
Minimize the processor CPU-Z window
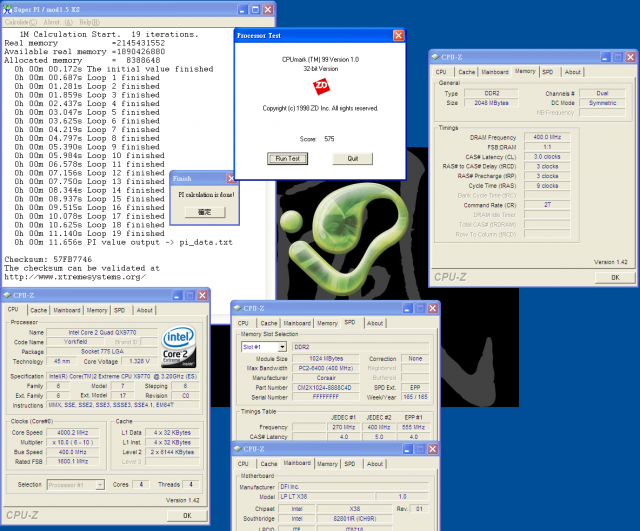point(177,295)
